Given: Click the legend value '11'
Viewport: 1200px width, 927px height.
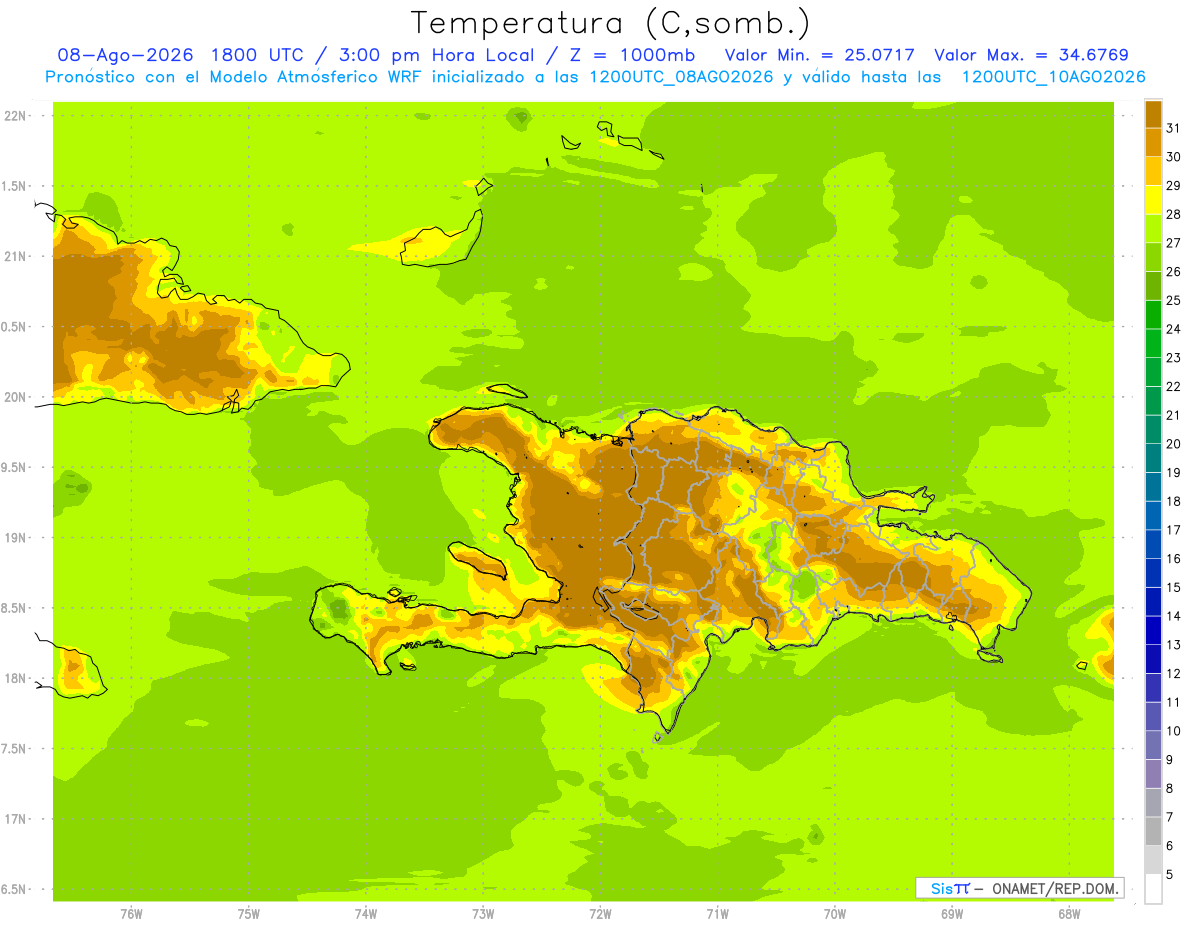Looking at the screenshot, I should pyautogui.click(x=1174, y=702).
